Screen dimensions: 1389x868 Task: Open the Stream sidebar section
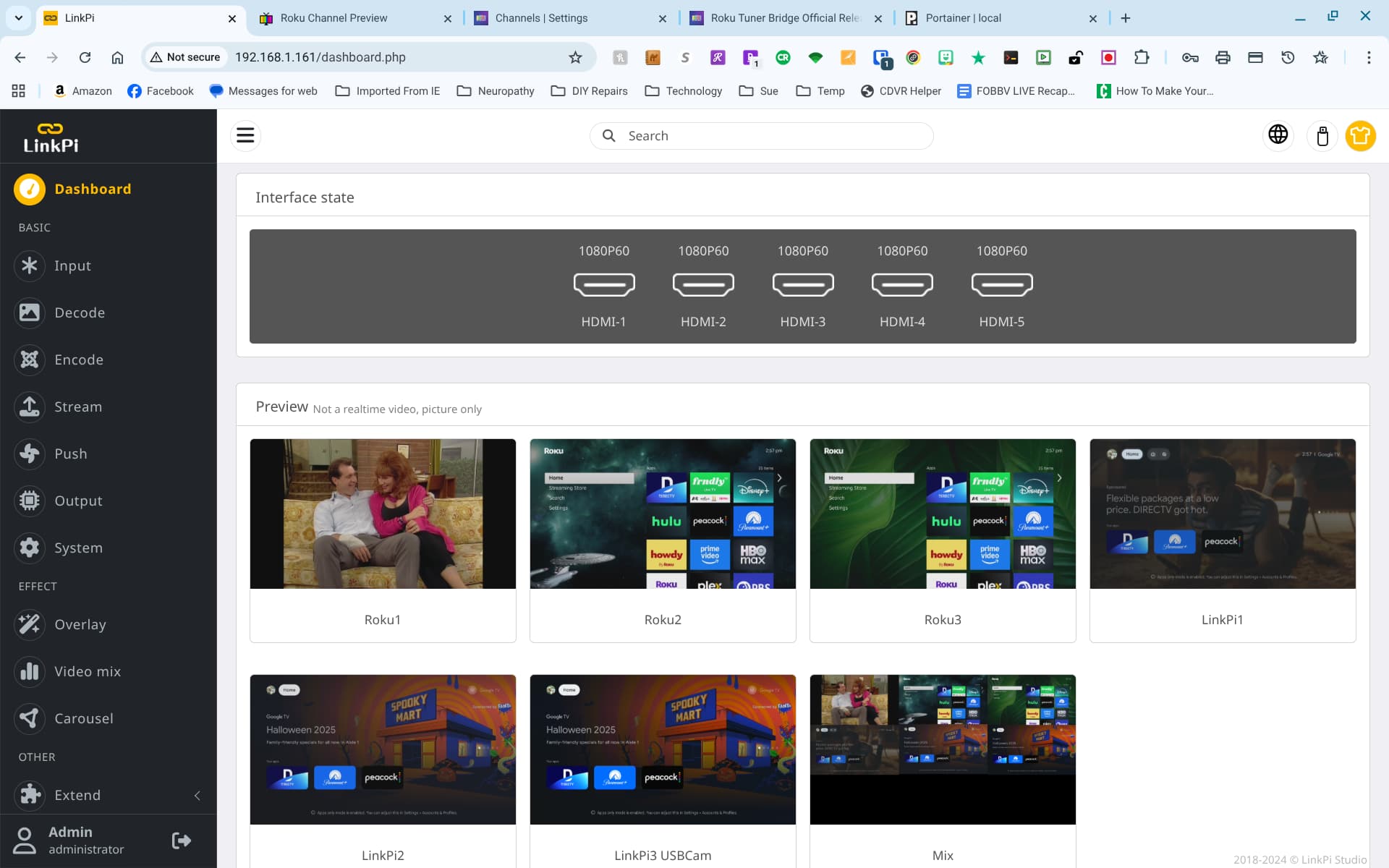78,407
